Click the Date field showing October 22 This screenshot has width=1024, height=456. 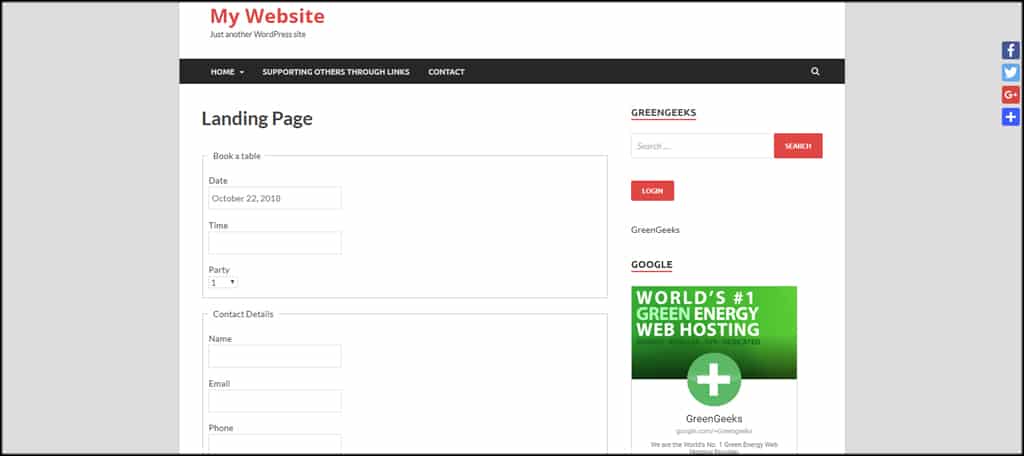tap(275, 198)
